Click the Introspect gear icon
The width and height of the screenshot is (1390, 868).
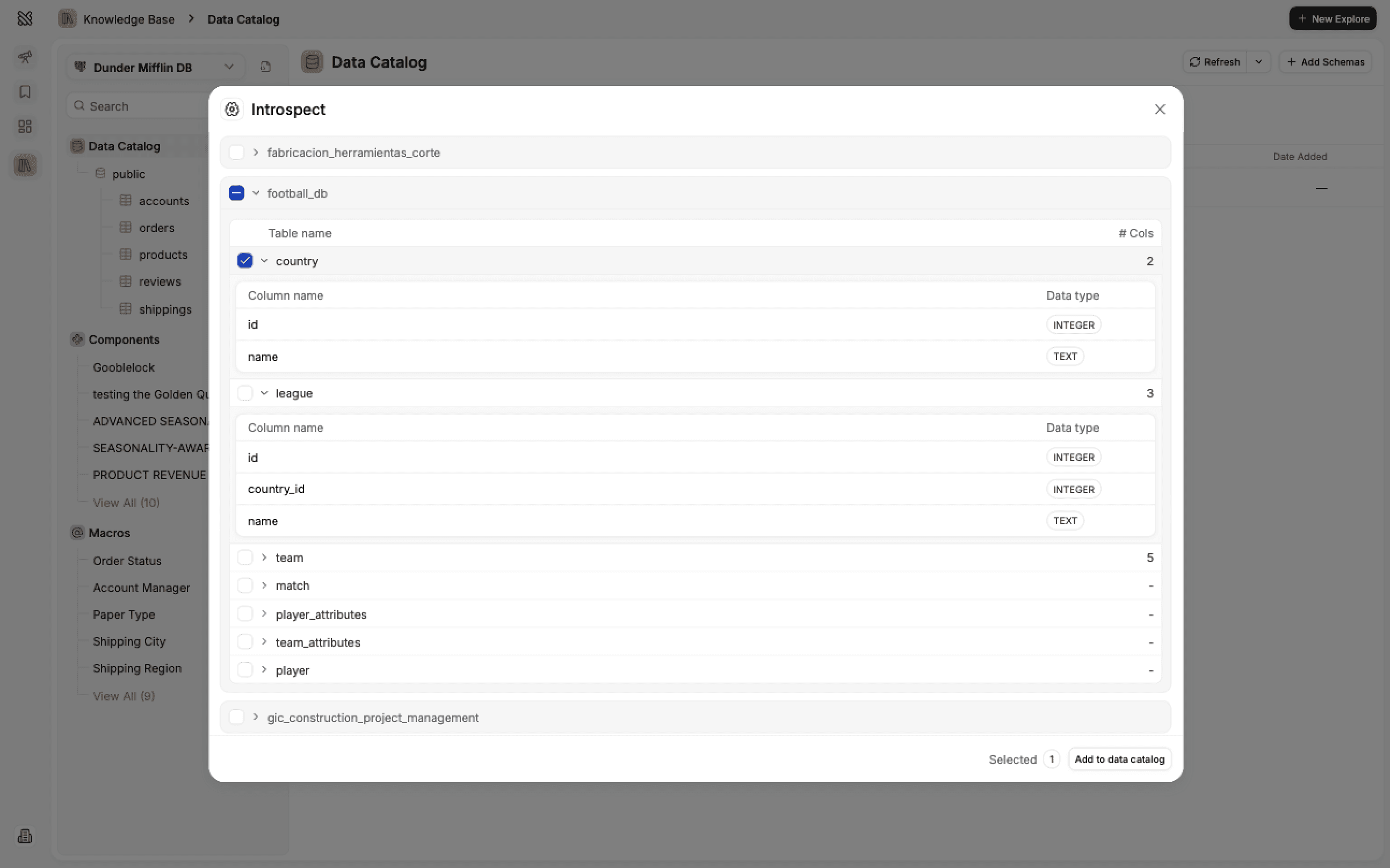[x=232, y=109]
